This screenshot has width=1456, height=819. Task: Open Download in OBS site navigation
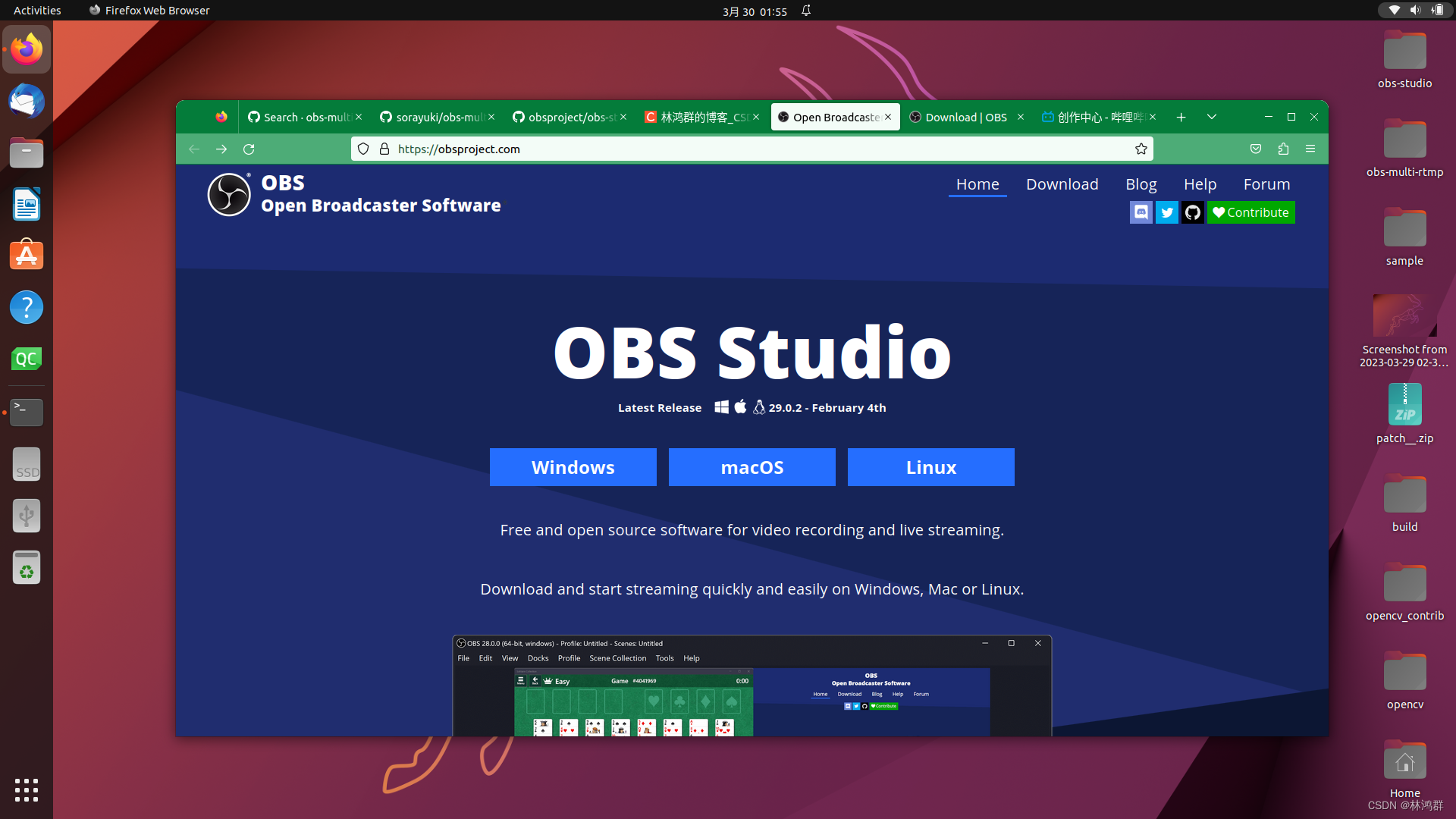point(1062,184)
